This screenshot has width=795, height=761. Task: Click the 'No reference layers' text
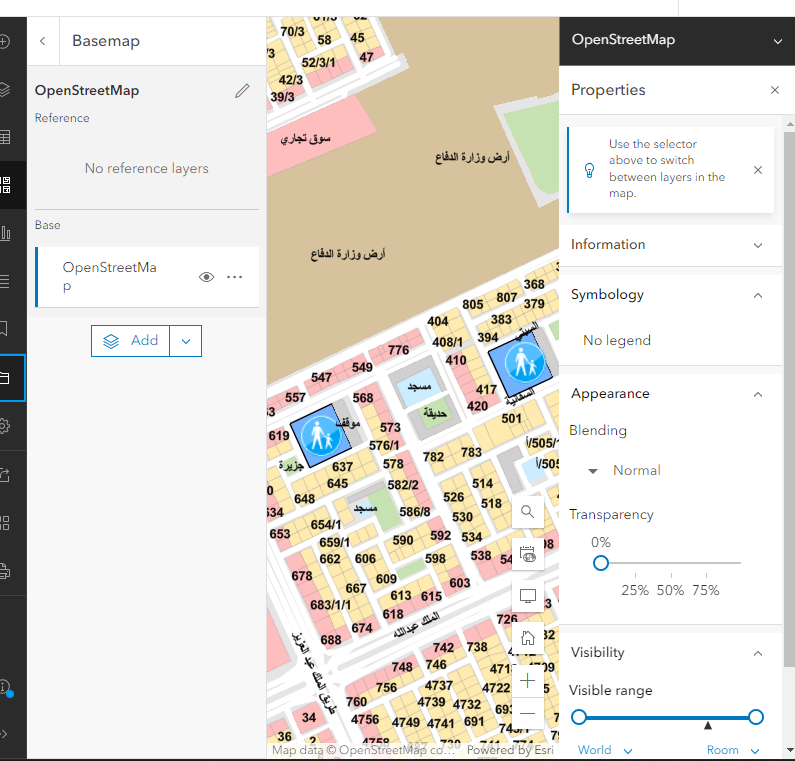coord(147,168)
